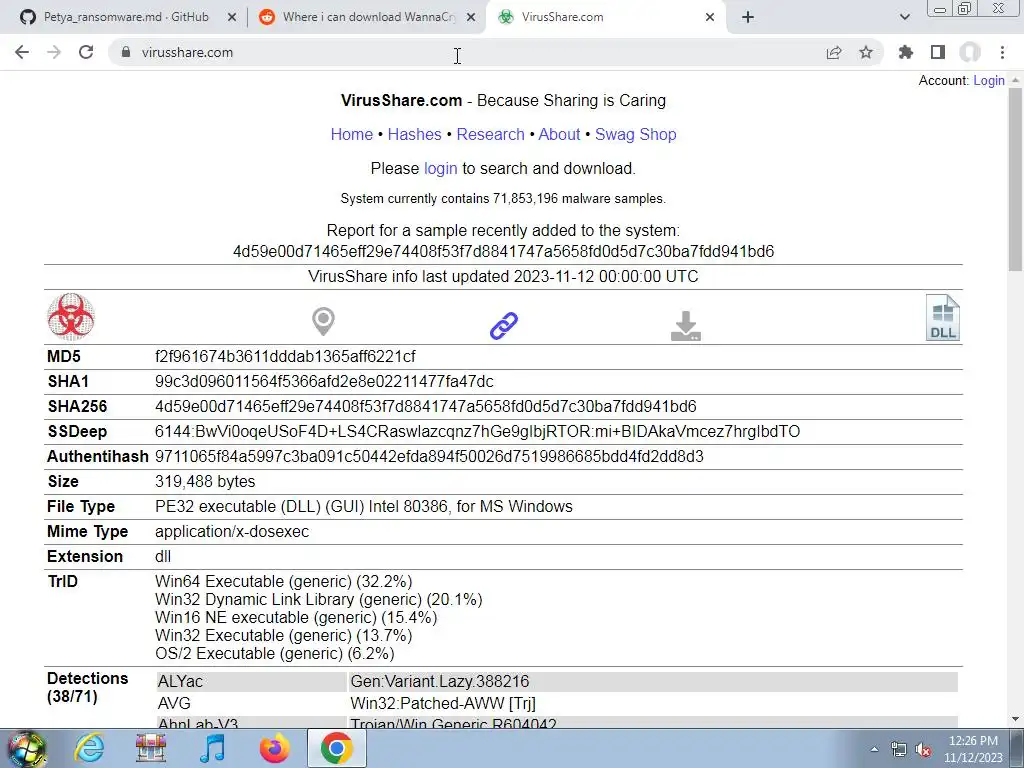Switch to the Reddit WannaCry download tab
Image resolution: width=1024 pixels, height=768 pixels.
[x=367, y=18]
